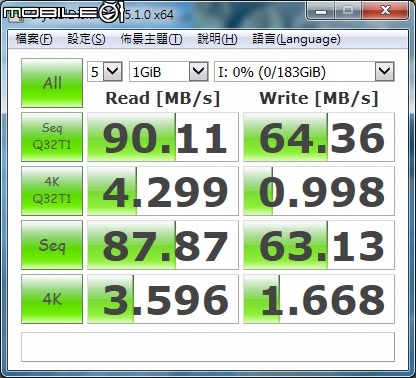The width and height of the screenshot is (416, 378).
Task: Start the Seq Q32T1 test
Action: pos(52,137)
